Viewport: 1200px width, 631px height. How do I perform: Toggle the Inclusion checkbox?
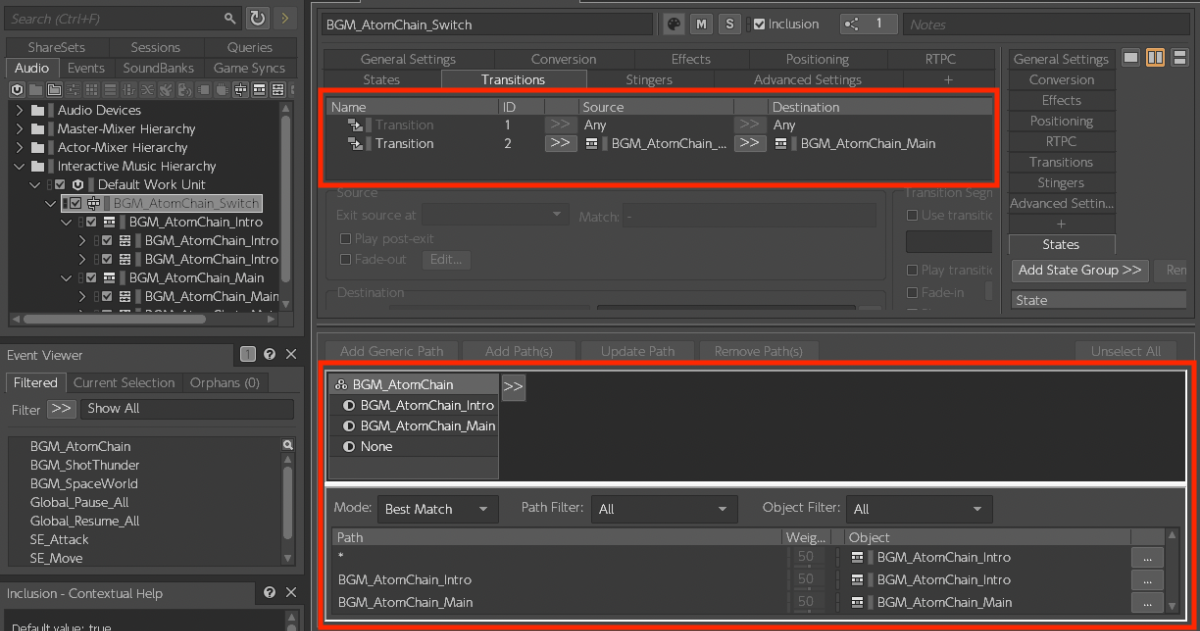(x=759, y=24)
